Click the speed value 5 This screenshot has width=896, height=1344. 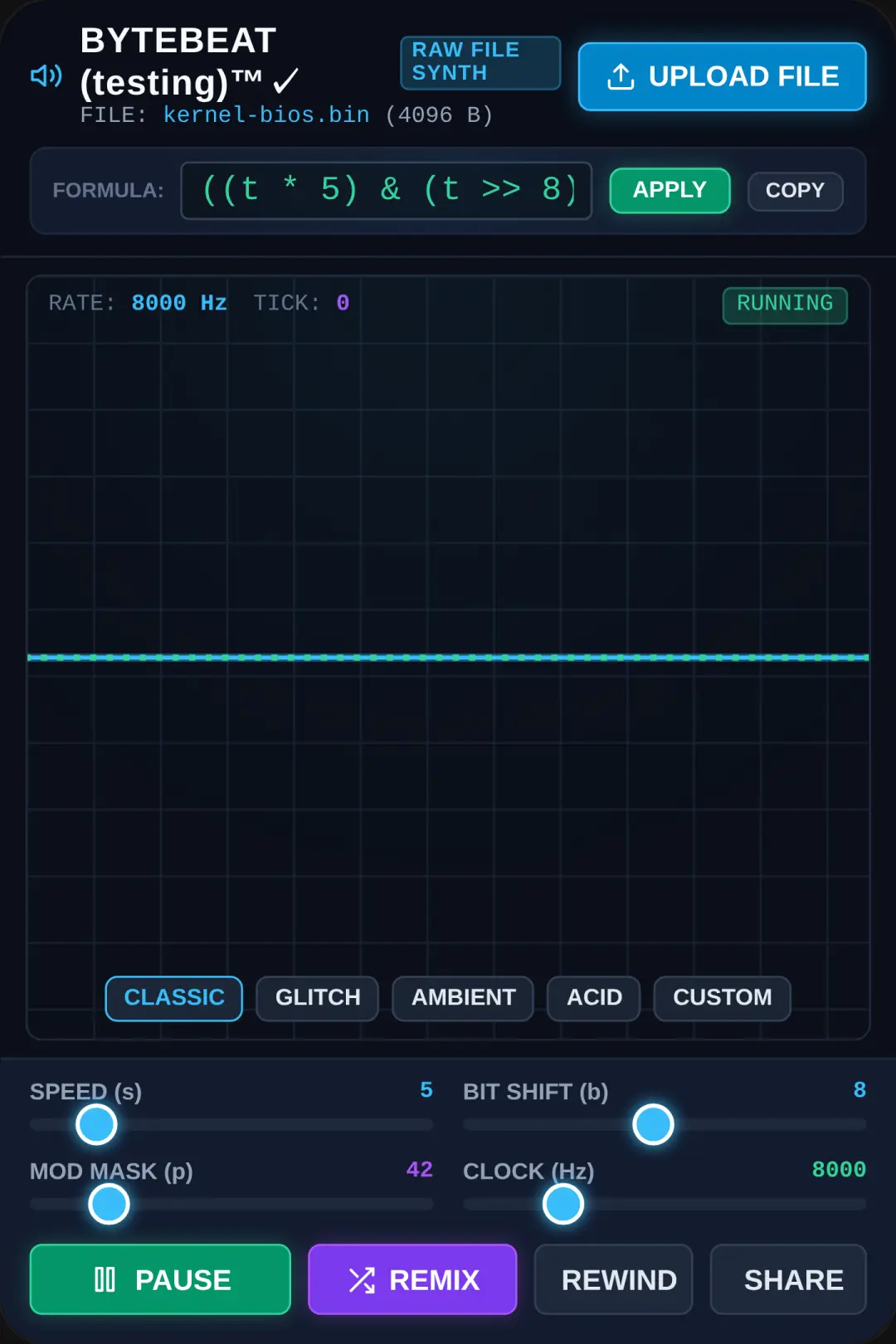pos(426,1089)
